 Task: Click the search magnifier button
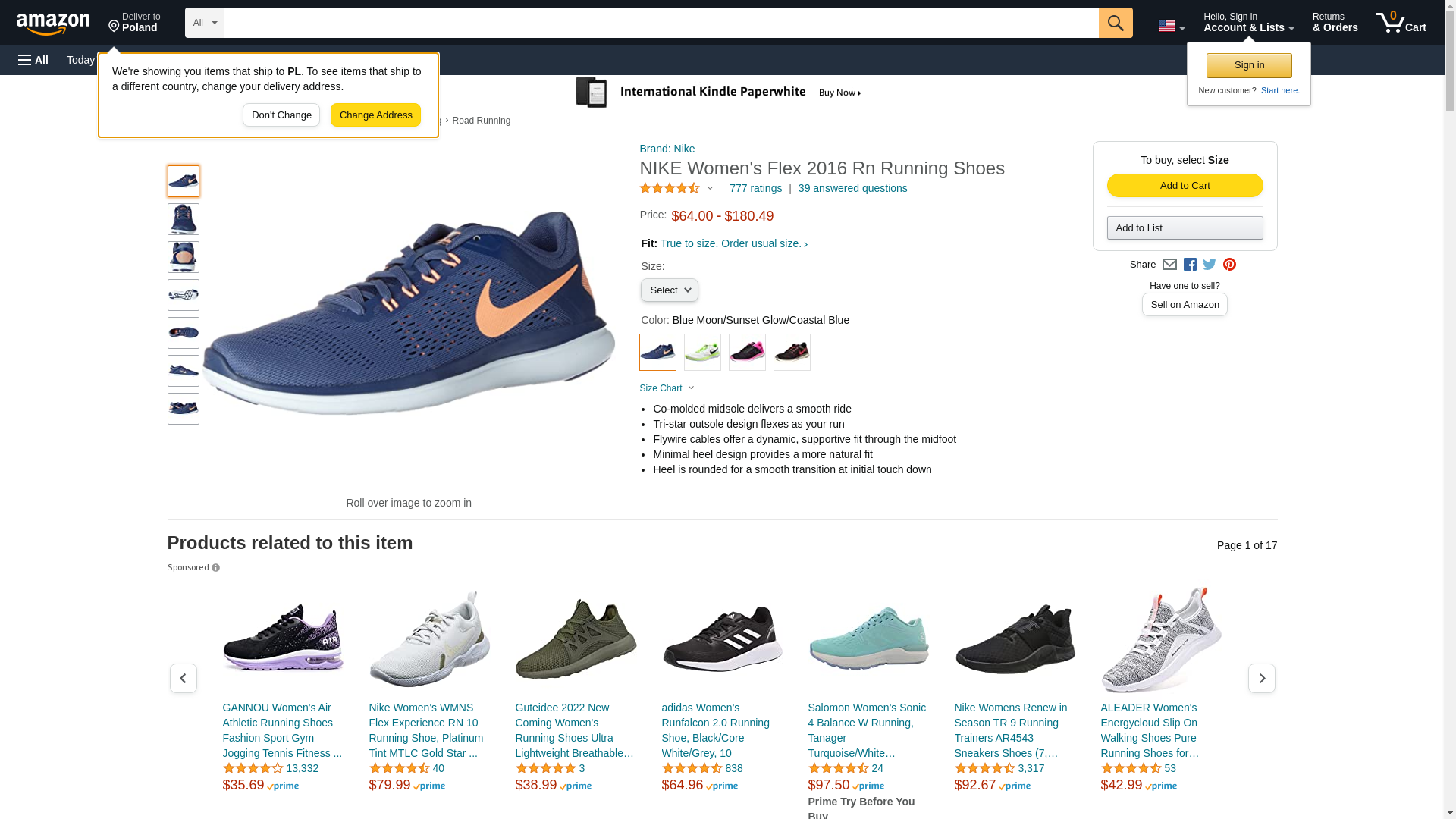tap(1115, 23)
